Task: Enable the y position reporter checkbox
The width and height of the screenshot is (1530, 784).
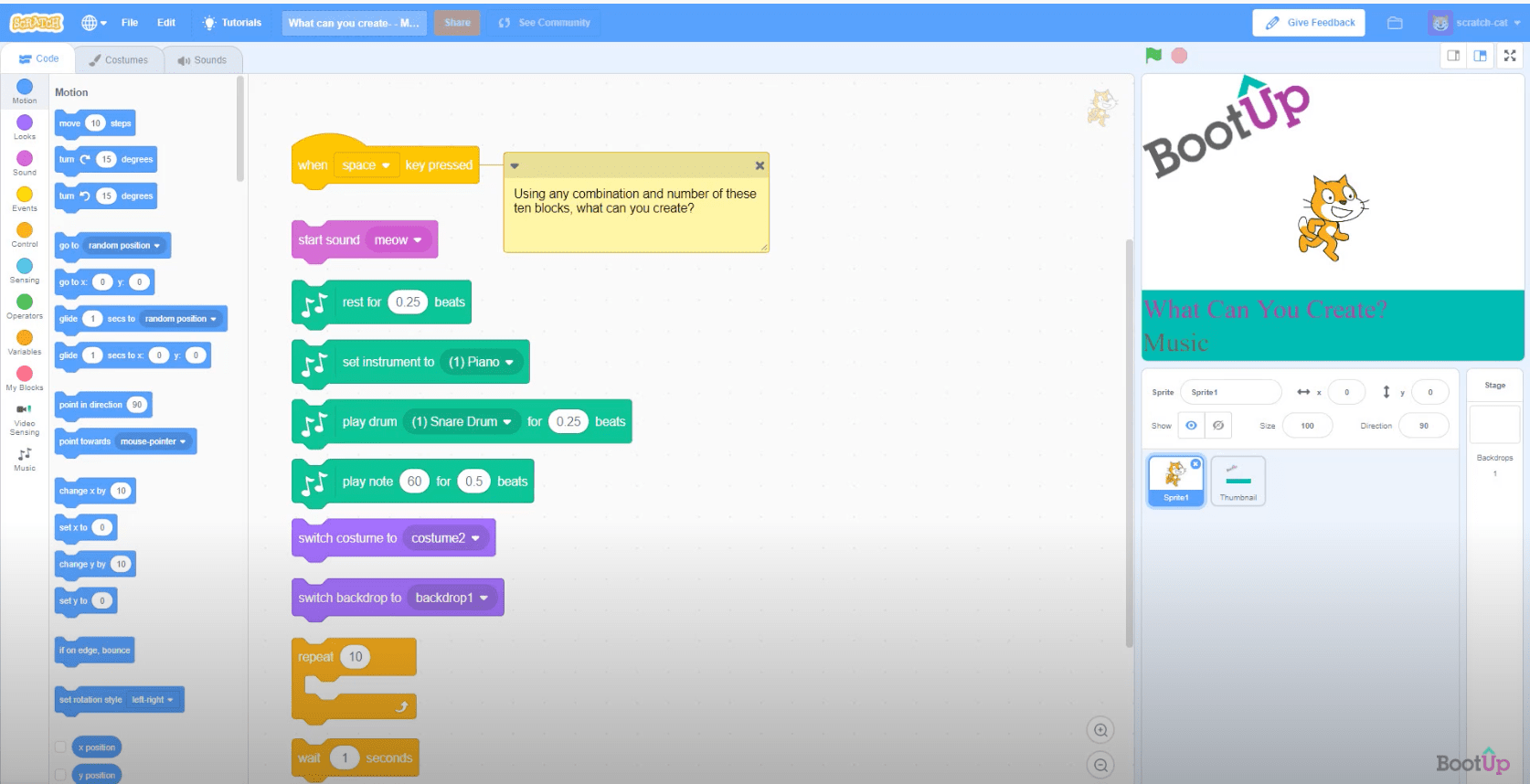Action: coord(60,775)
